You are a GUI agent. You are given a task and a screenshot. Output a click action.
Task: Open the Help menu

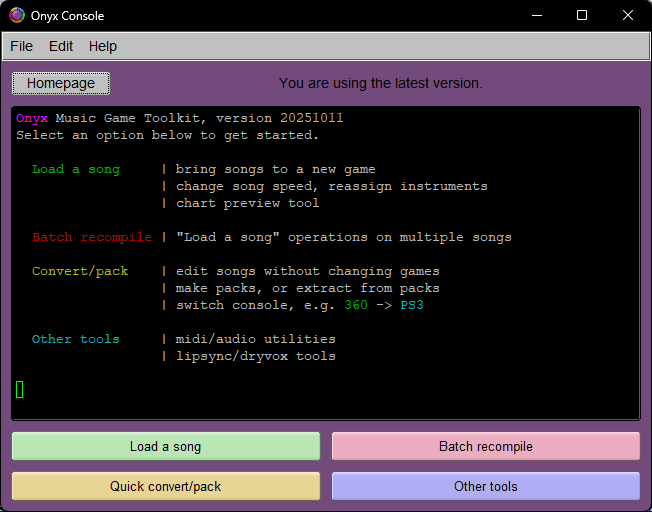[x=103, y=46]
